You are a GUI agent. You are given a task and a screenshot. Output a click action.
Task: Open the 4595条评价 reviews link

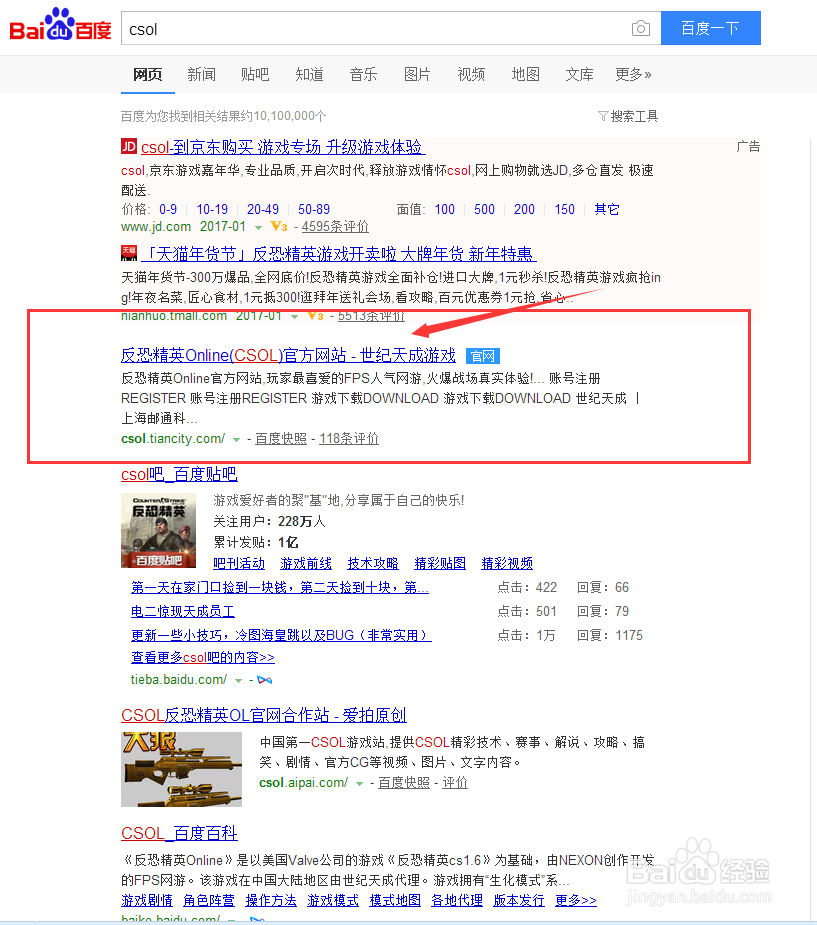point(334,226)
